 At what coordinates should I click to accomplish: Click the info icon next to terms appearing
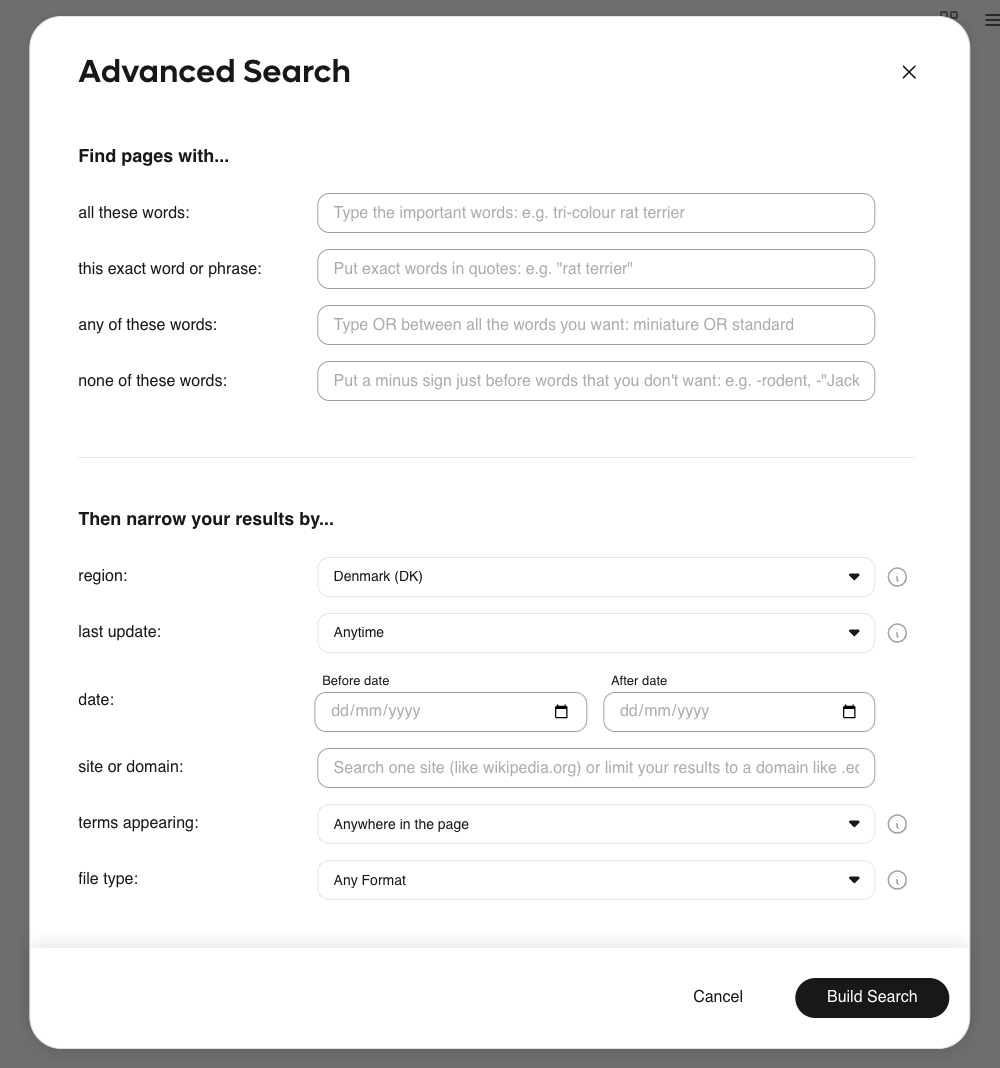[897, 824]
